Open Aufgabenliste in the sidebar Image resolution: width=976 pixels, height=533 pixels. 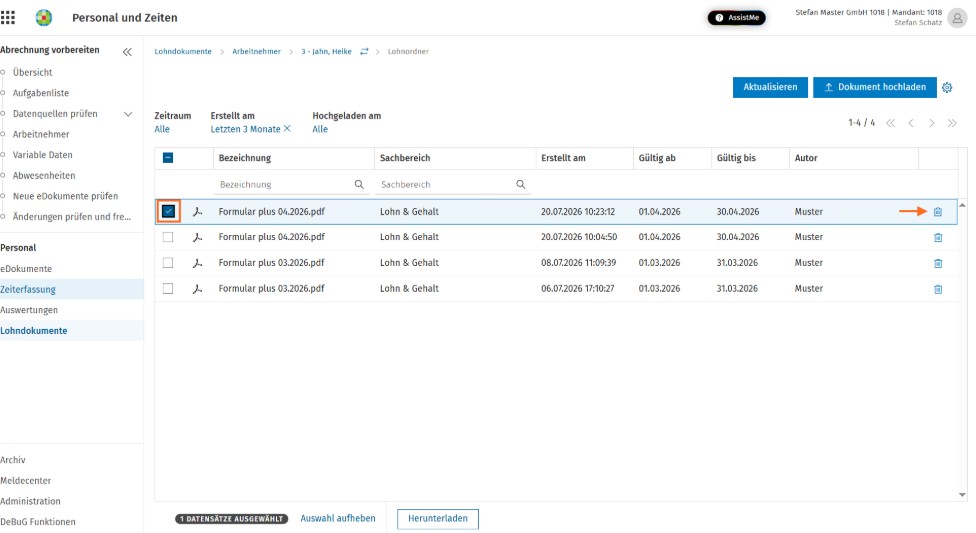pyautogui.click(x=41, y=93)
